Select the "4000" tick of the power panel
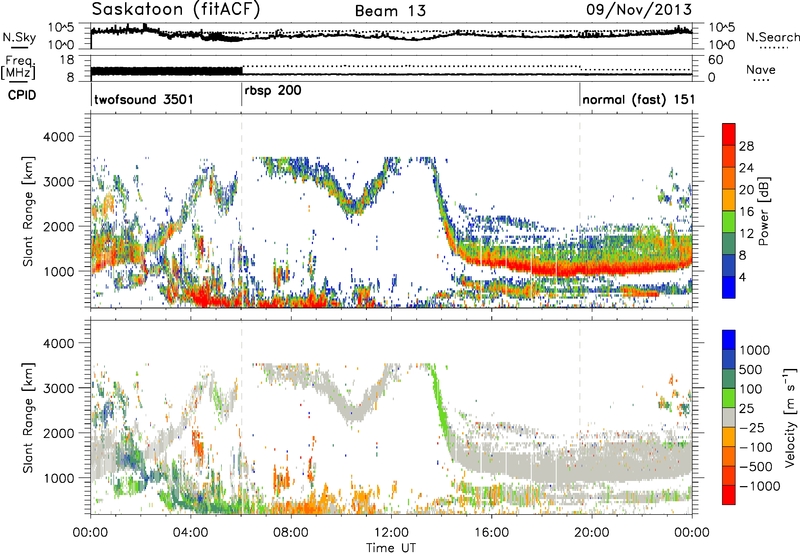 58,137
